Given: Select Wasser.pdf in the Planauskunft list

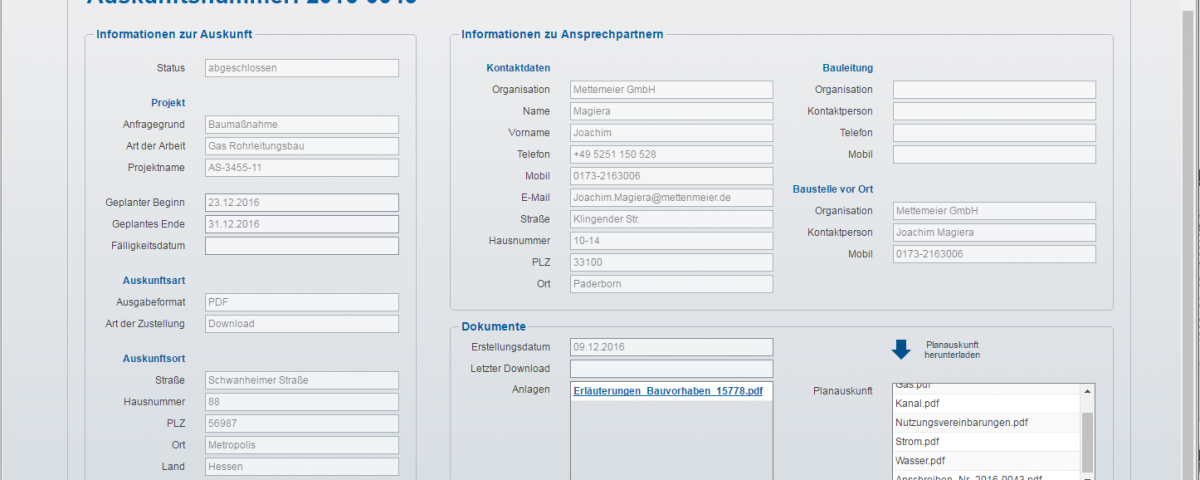Looking at the screenshot, I should pos(921,460).
